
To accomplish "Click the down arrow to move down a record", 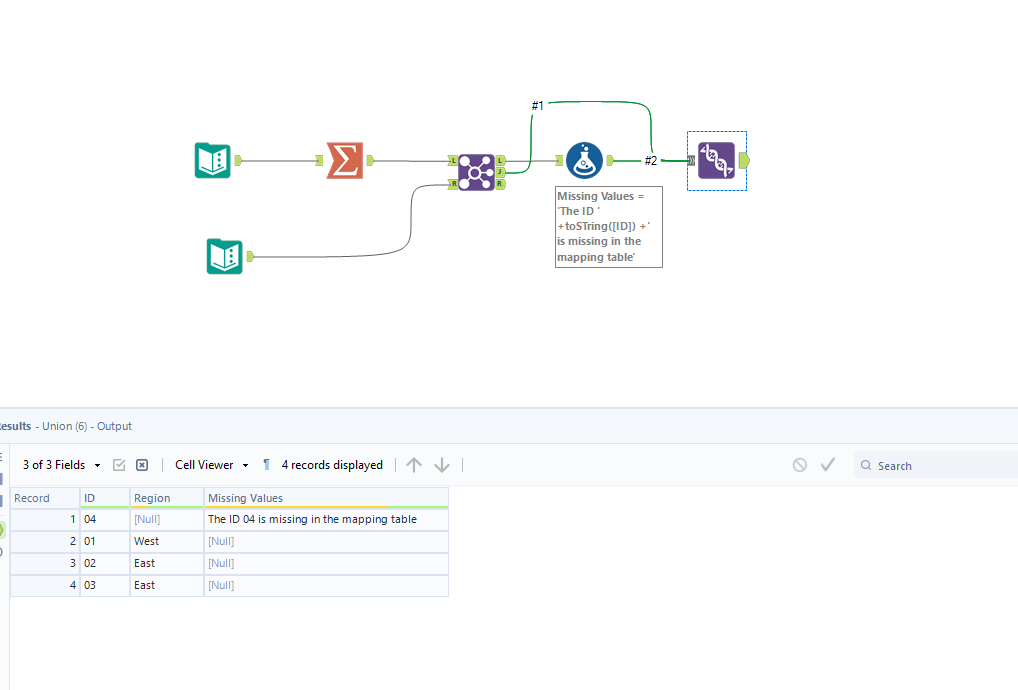I will (442, 465).
